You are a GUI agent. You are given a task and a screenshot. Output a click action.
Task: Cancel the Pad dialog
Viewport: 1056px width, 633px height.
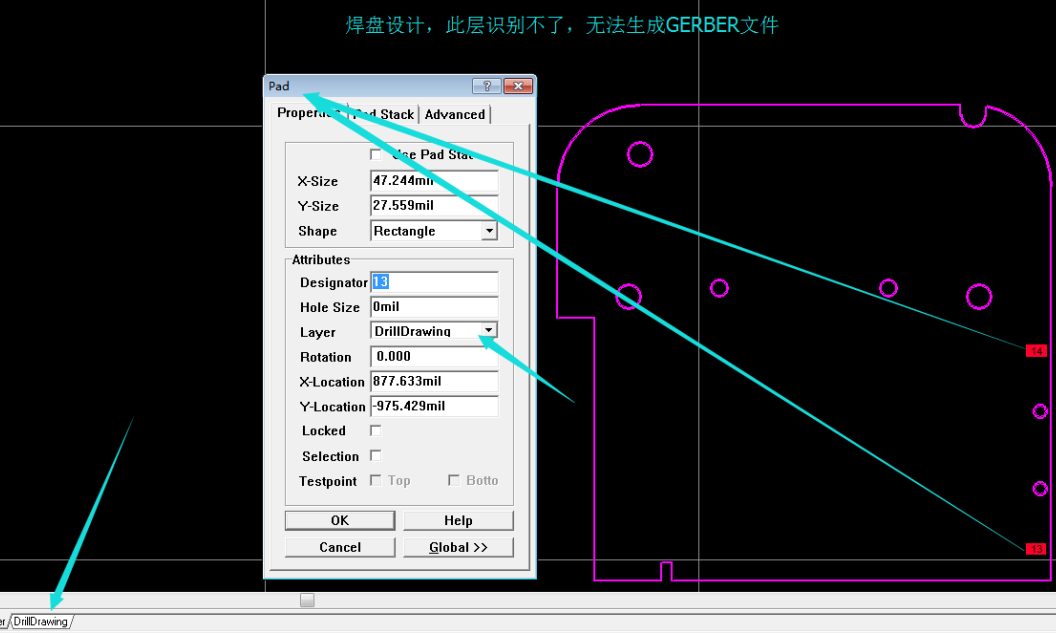pos(339,547)
